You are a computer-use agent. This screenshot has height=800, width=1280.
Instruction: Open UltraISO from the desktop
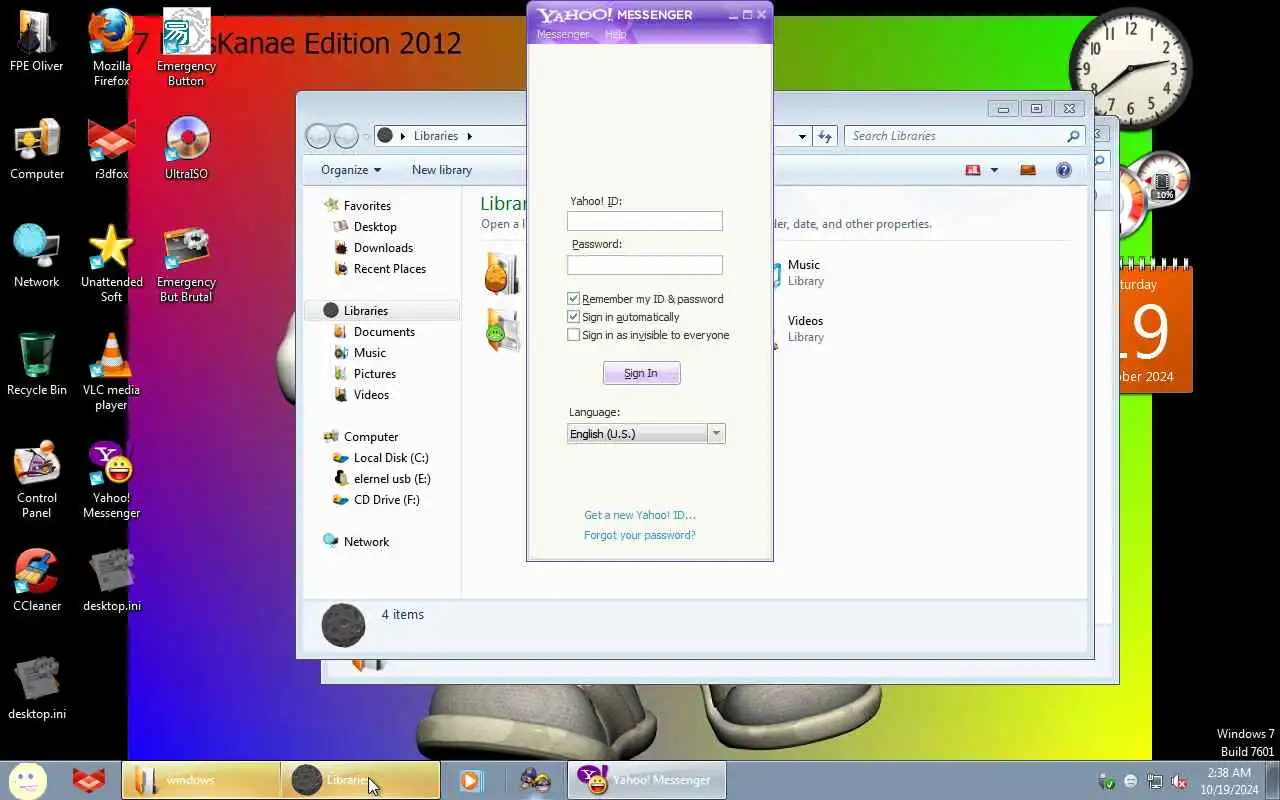point(186,150)
